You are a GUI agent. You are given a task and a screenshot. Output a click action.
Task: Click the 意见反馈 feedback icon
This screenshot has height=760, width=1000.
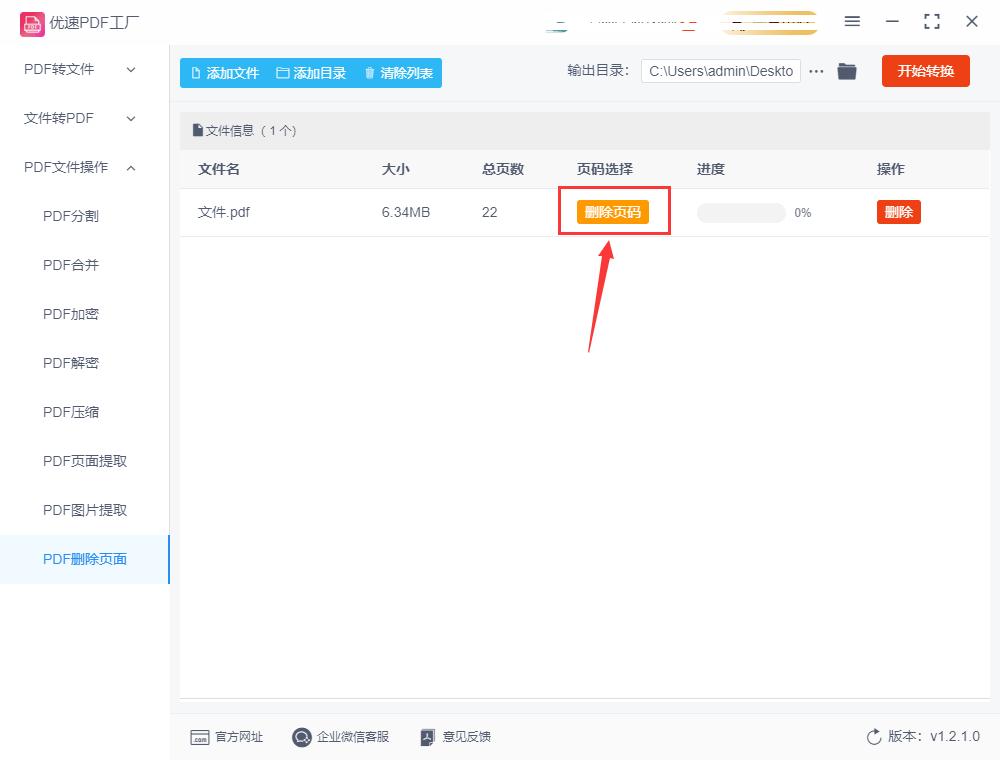[428, 737]
